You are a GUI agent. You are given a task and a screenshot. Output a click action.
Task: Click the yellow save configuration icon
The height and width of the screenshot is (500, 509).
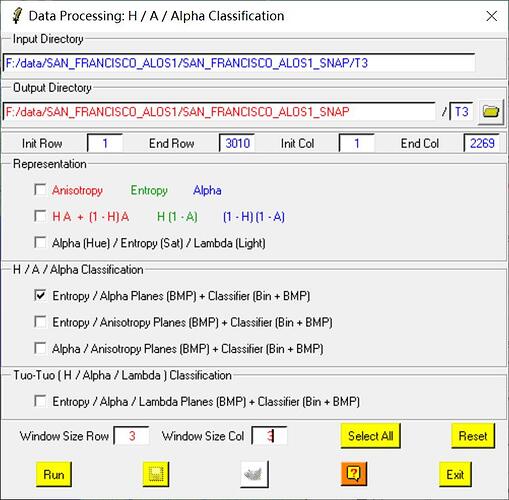pos(156,474)
